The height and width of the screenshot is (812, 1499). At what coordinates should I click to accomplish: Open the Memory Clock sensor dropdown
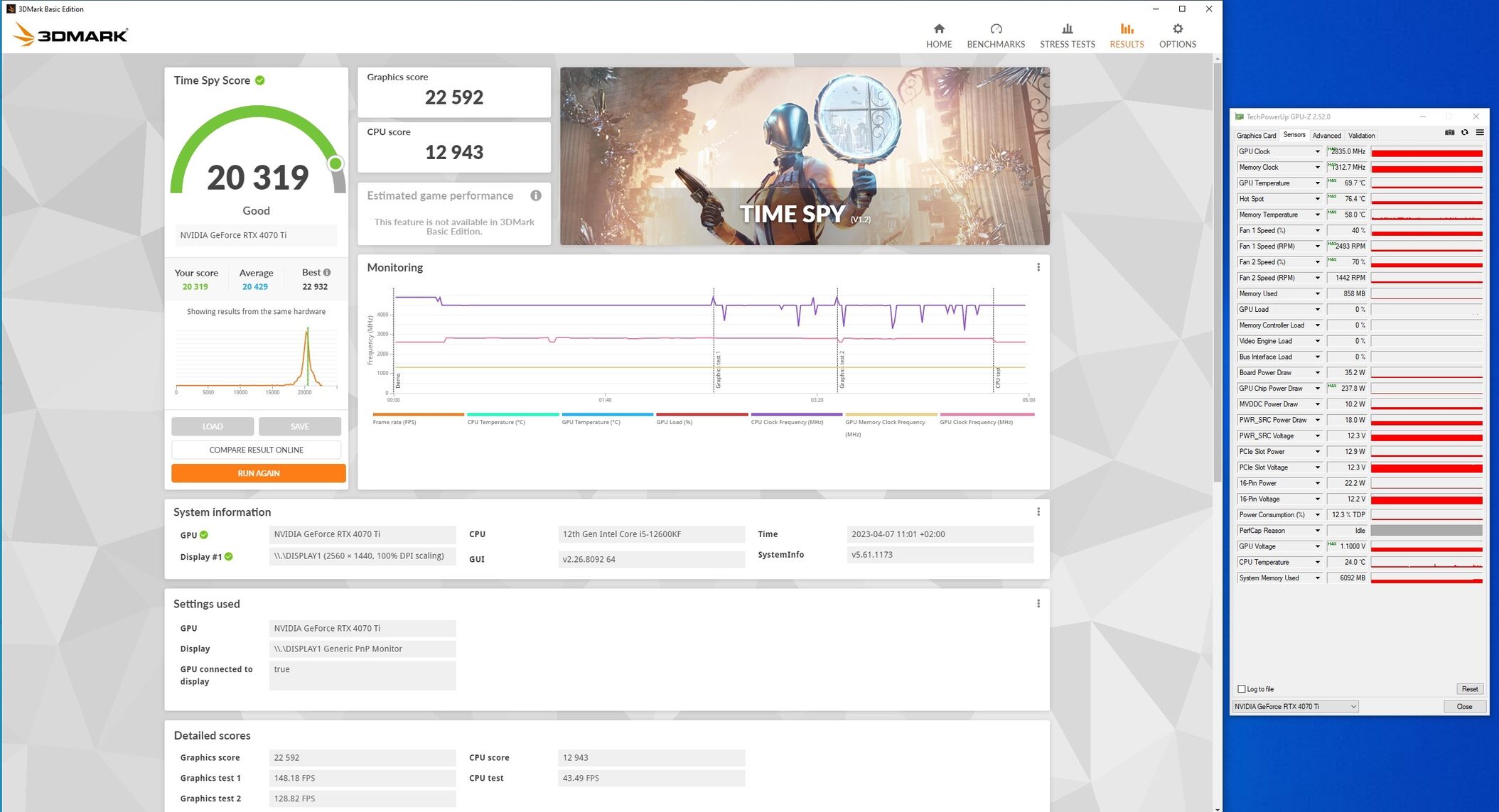tap(1316, 167)
